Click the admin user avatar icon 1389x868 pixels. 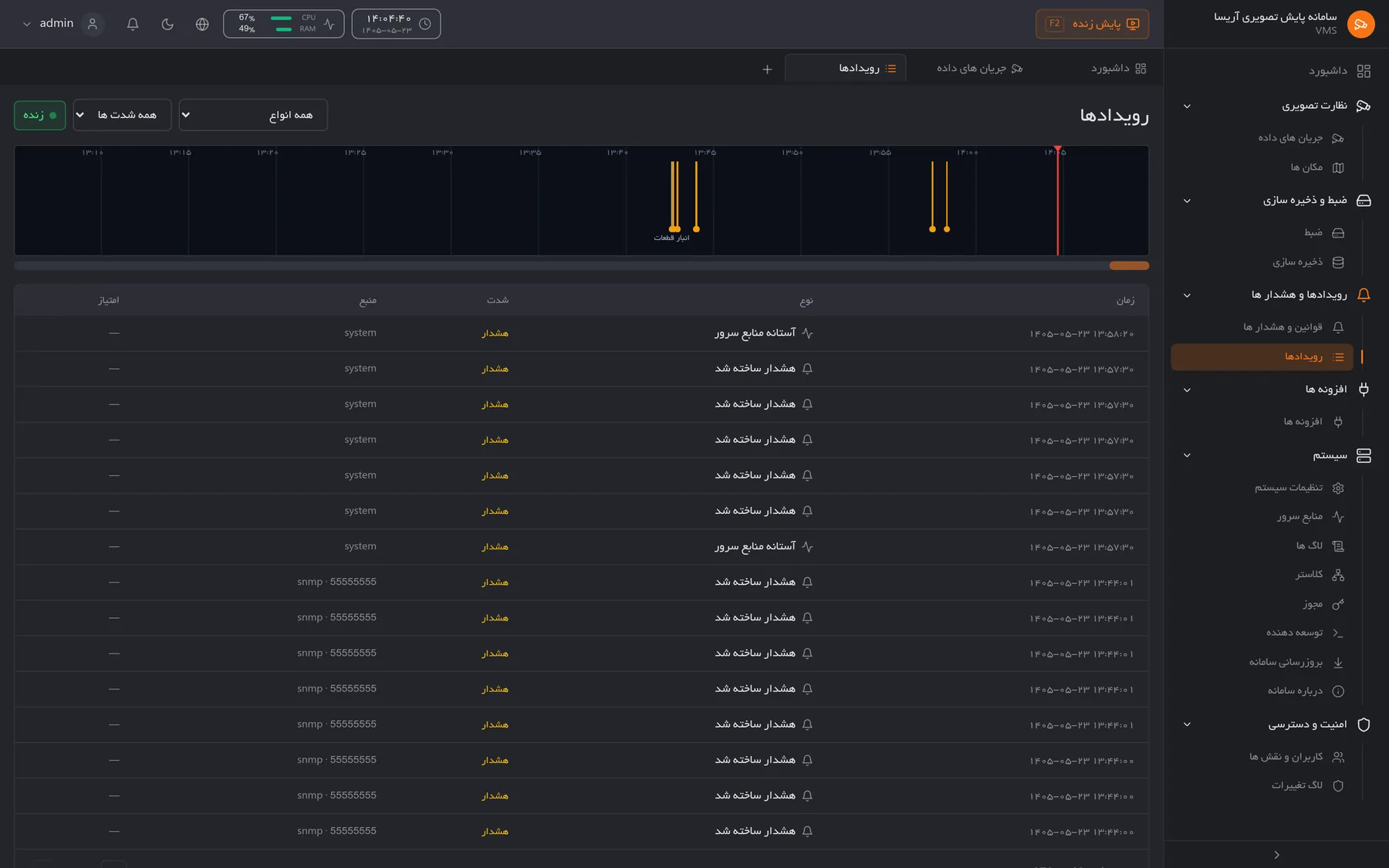pos(93,24)
